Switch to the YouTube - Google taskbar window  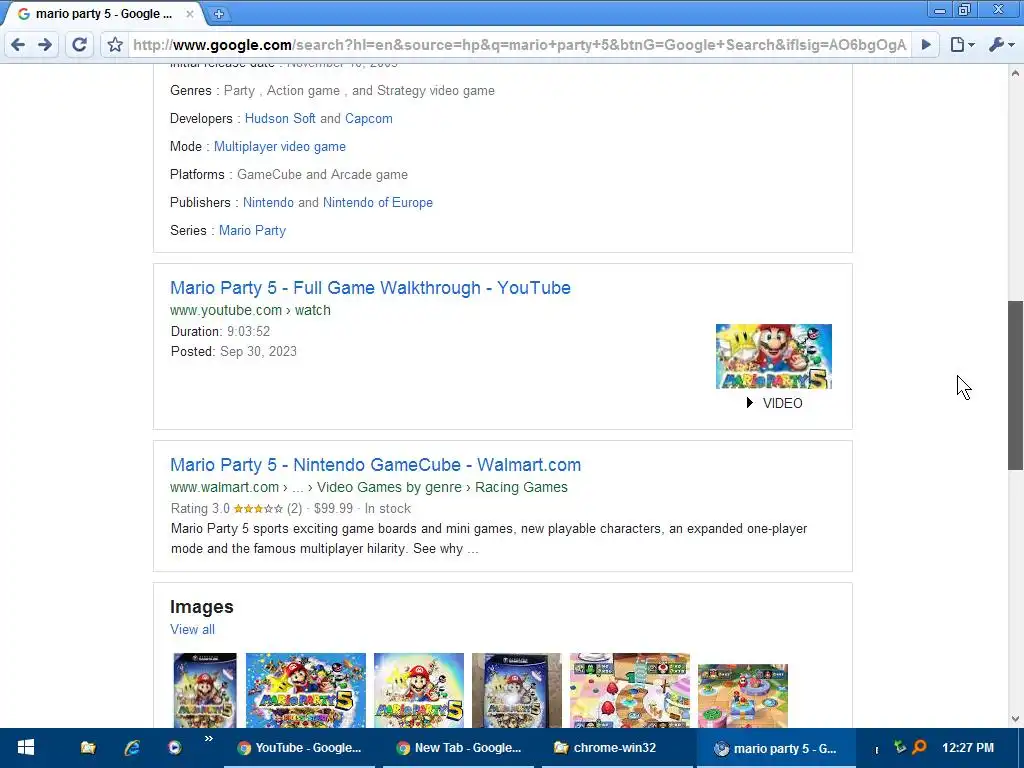[x=300, y=748]
